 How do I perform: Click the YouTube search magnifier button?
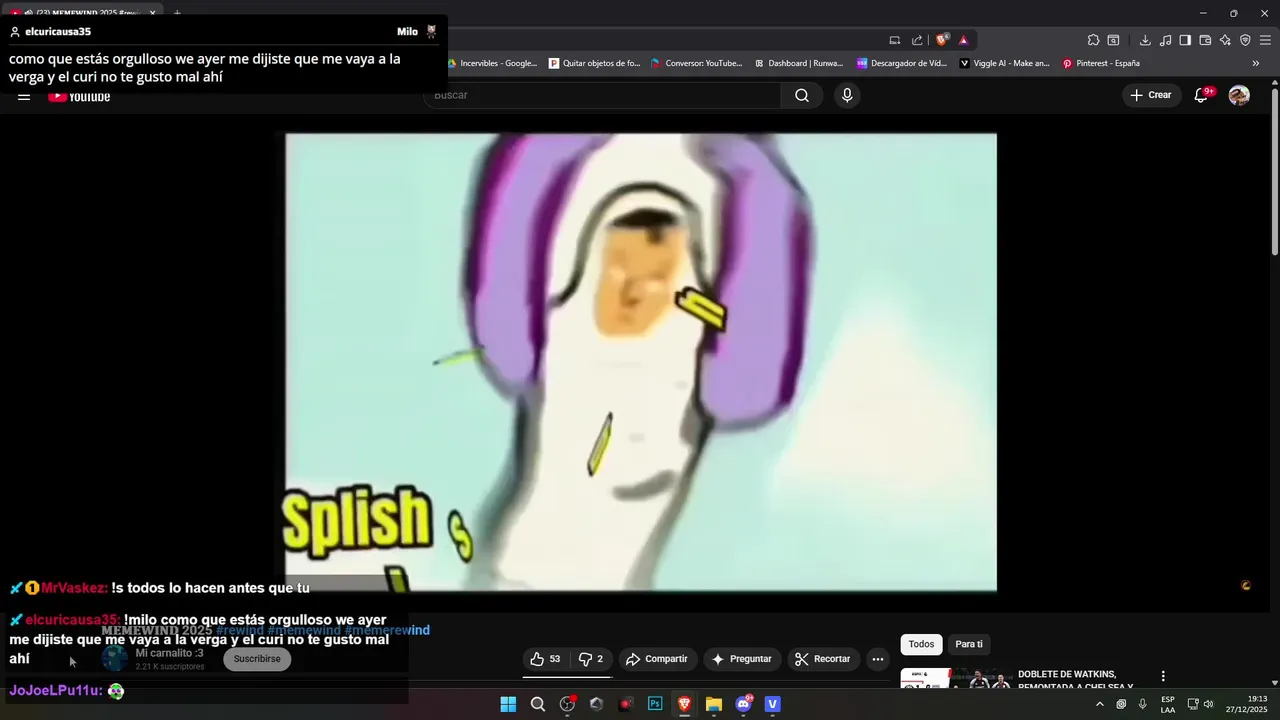click(802, 95)
